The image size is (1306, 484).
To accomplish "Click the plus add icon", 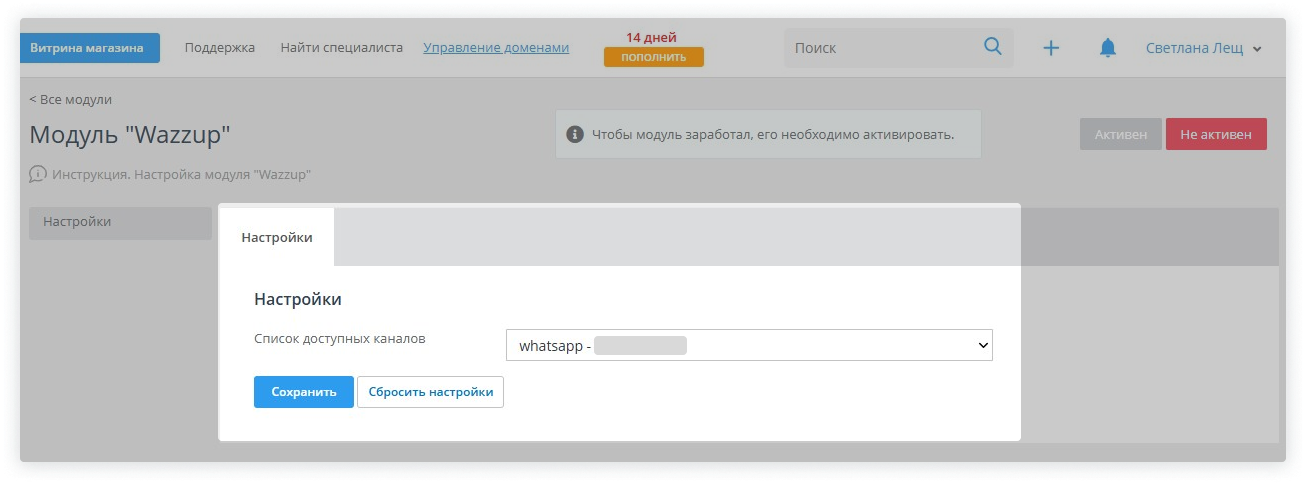I will coord(1051,48).
